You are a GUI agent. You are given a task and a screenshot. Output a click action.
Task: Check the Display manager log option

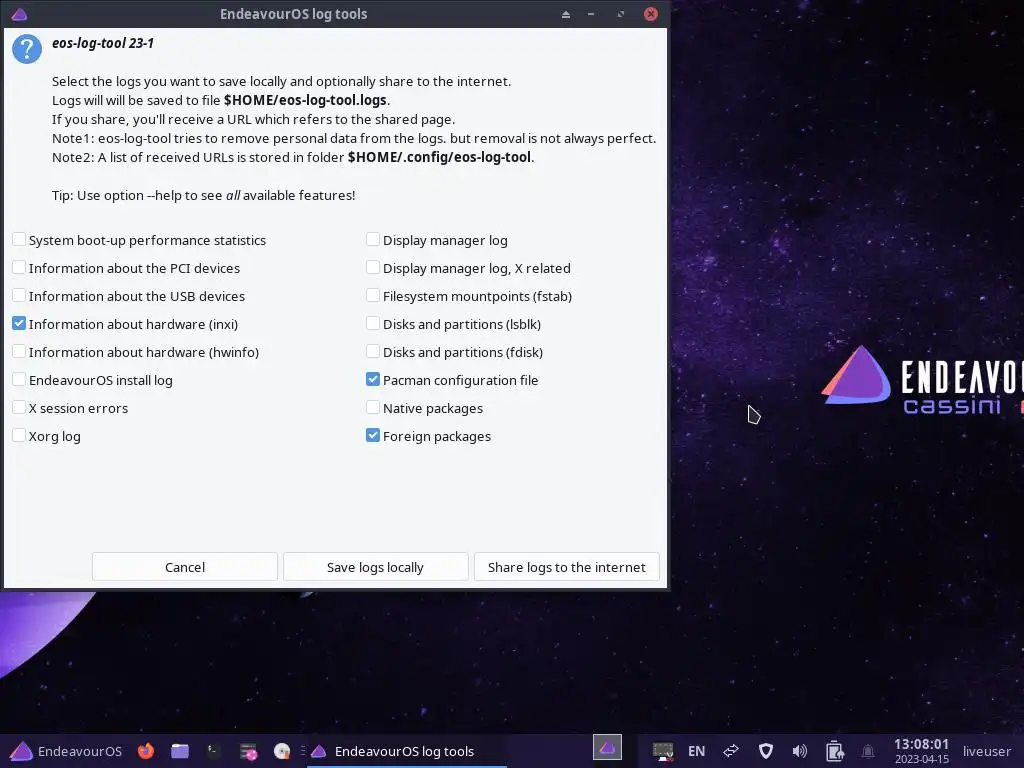point(373,240)
